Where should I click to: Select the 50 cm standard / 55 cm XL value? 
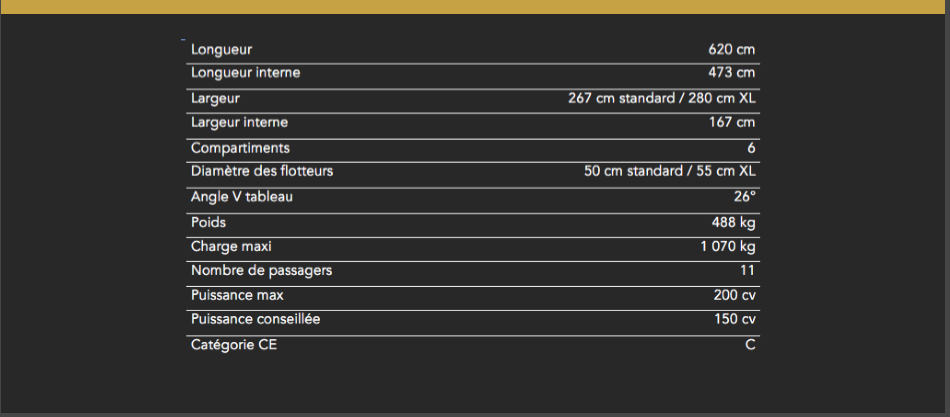click(x=669, y=171)
